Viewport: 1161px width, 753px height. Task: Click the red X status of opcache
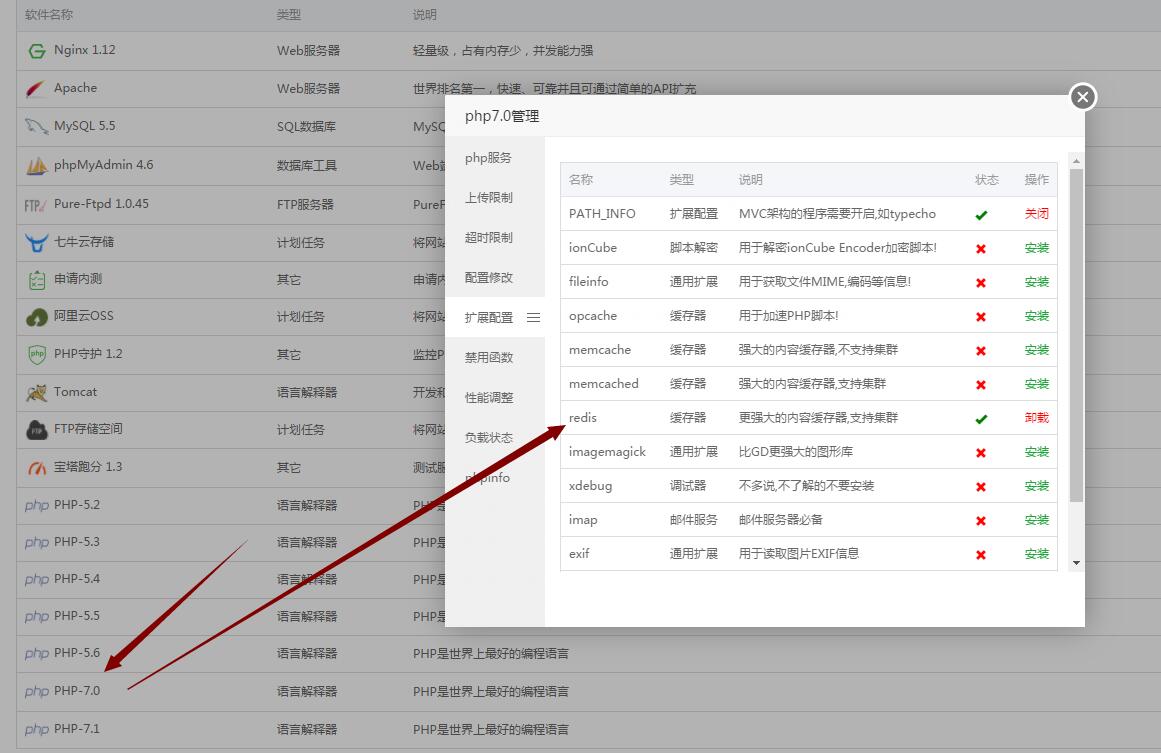981,317
